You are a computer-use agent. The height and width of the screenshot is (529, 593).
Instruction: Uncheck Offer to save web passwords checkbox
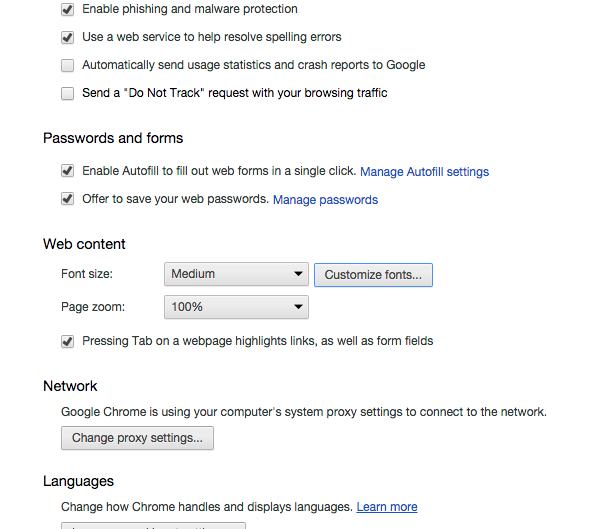67,199
